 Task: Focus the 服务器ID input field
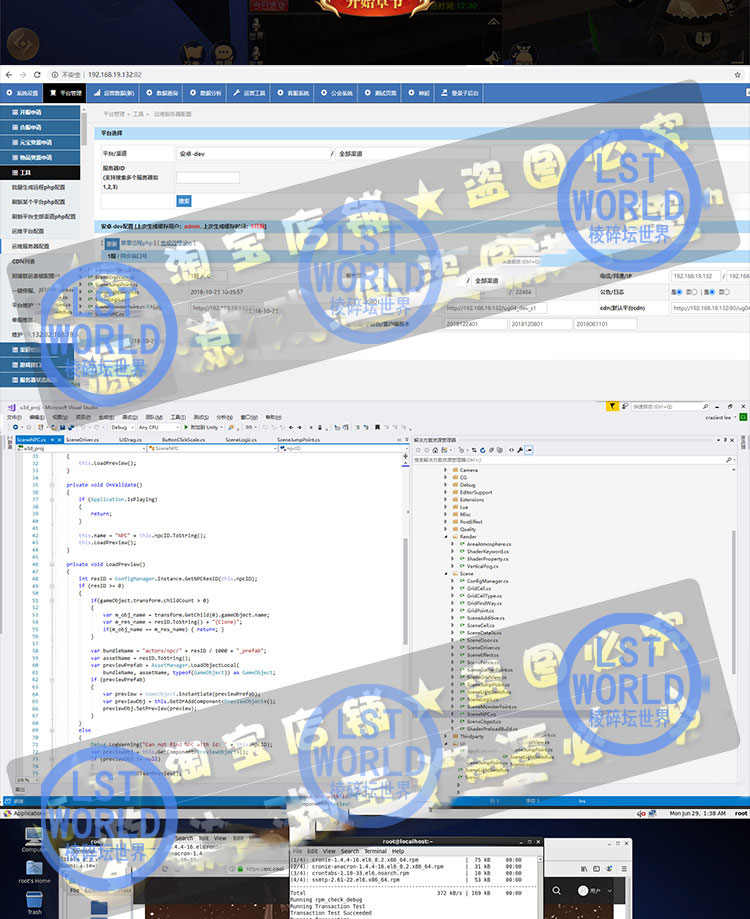pos(207,177)
